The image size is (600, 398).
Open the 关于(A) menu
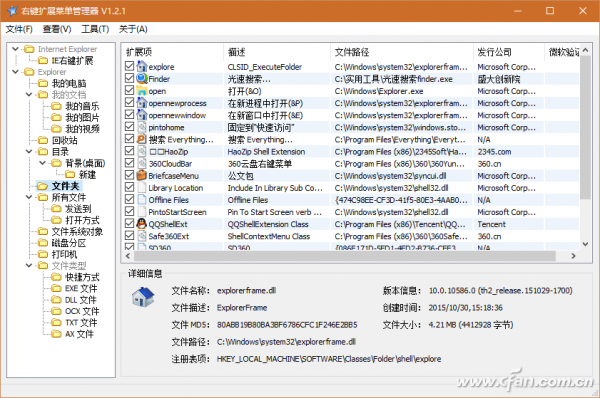pyautogui.click(x=133, y=29)
